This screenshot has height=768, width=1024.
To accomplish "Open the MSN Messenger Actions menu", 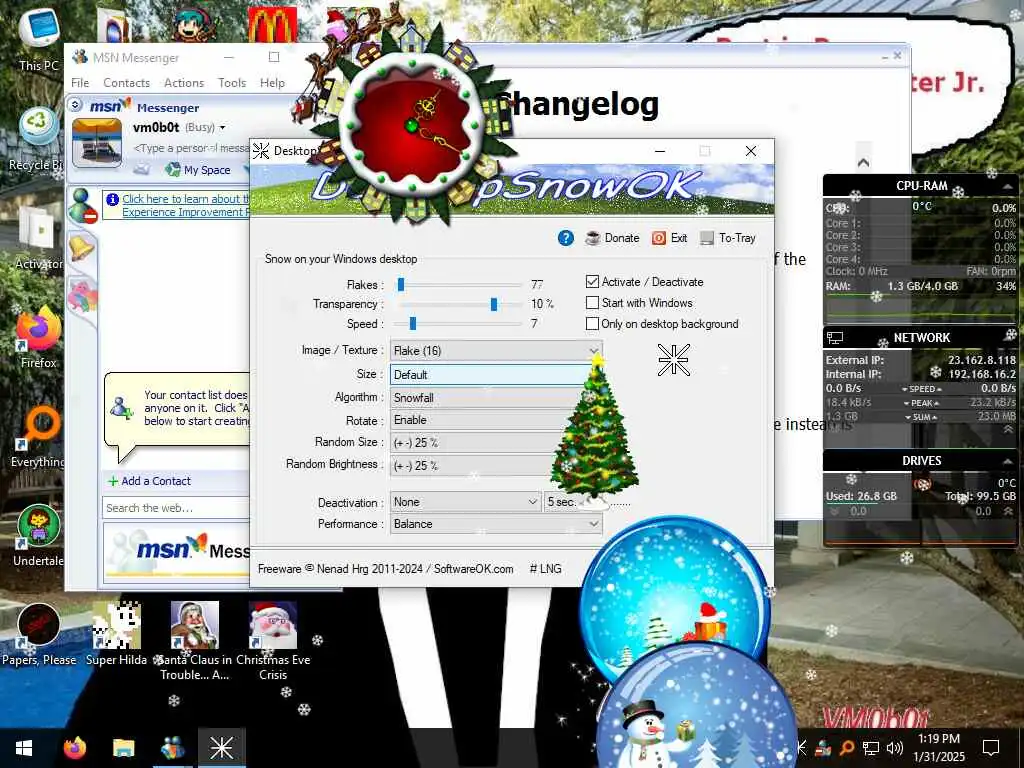I will pyautogui.click(x=184, y=83).
